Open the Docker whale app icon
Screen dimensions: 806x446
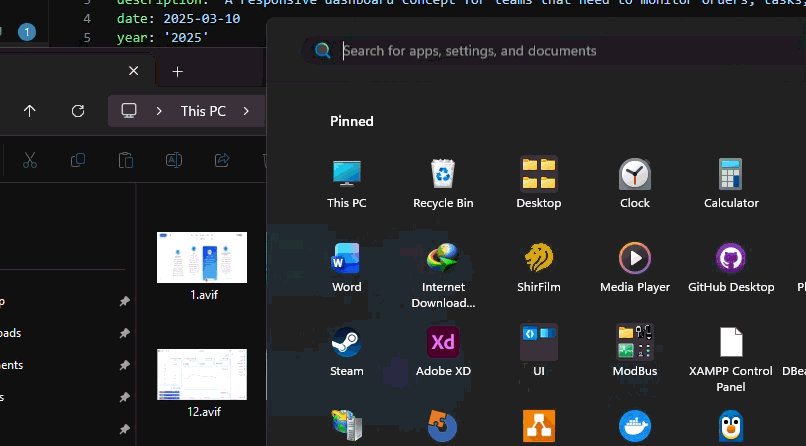(x=635, y=426)
